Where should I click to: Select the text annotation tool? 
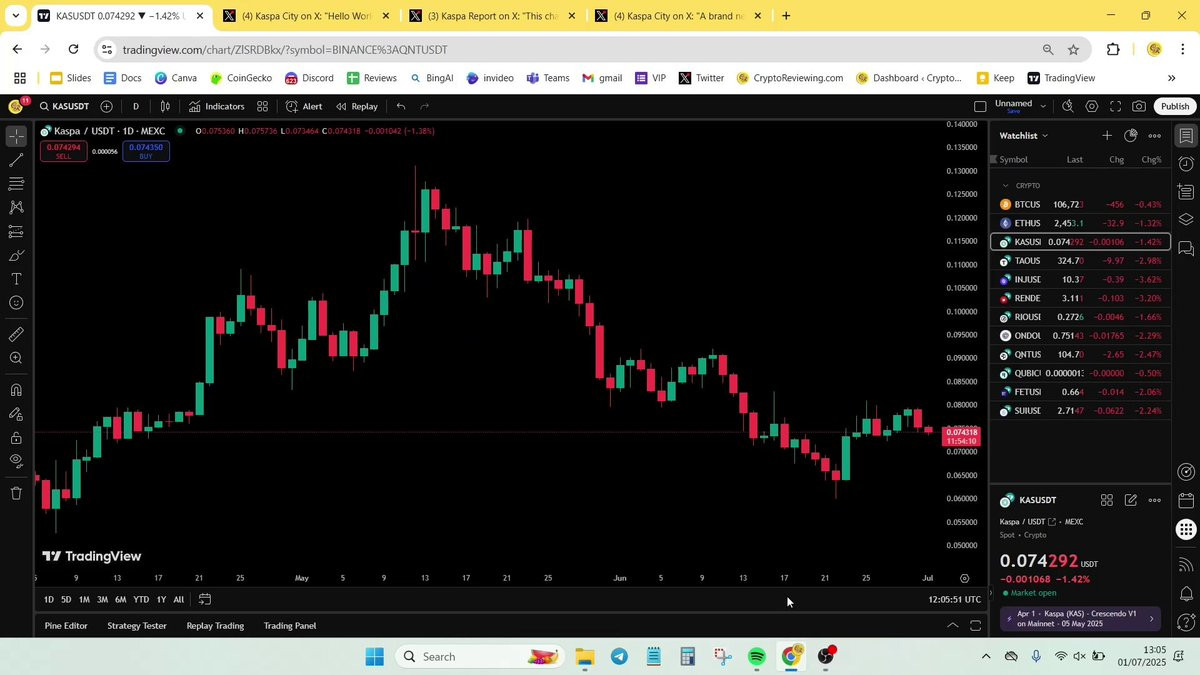pos(16,279)
